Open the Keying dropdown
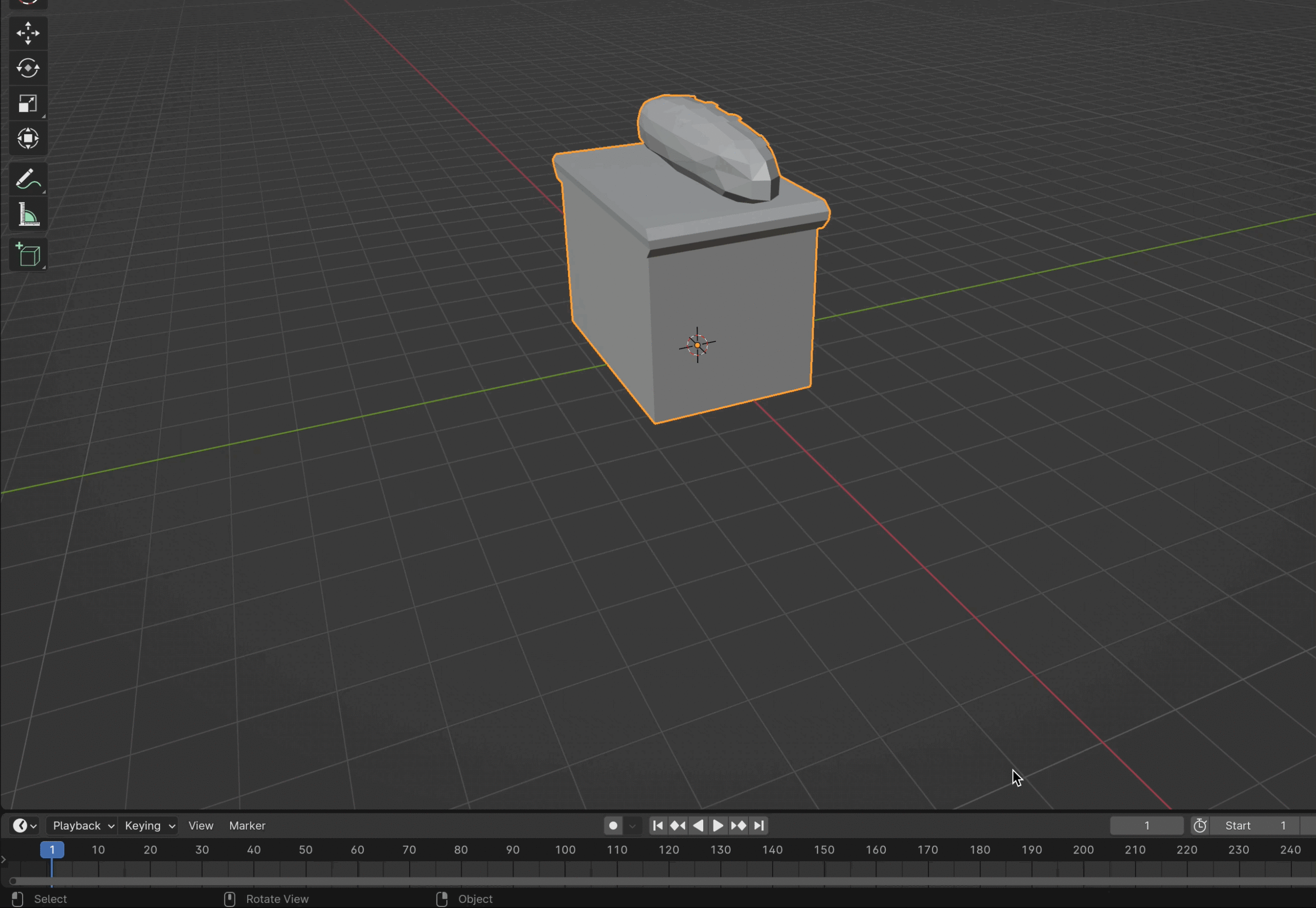This screenshot has width=1316, height=908. click(149, 826)
